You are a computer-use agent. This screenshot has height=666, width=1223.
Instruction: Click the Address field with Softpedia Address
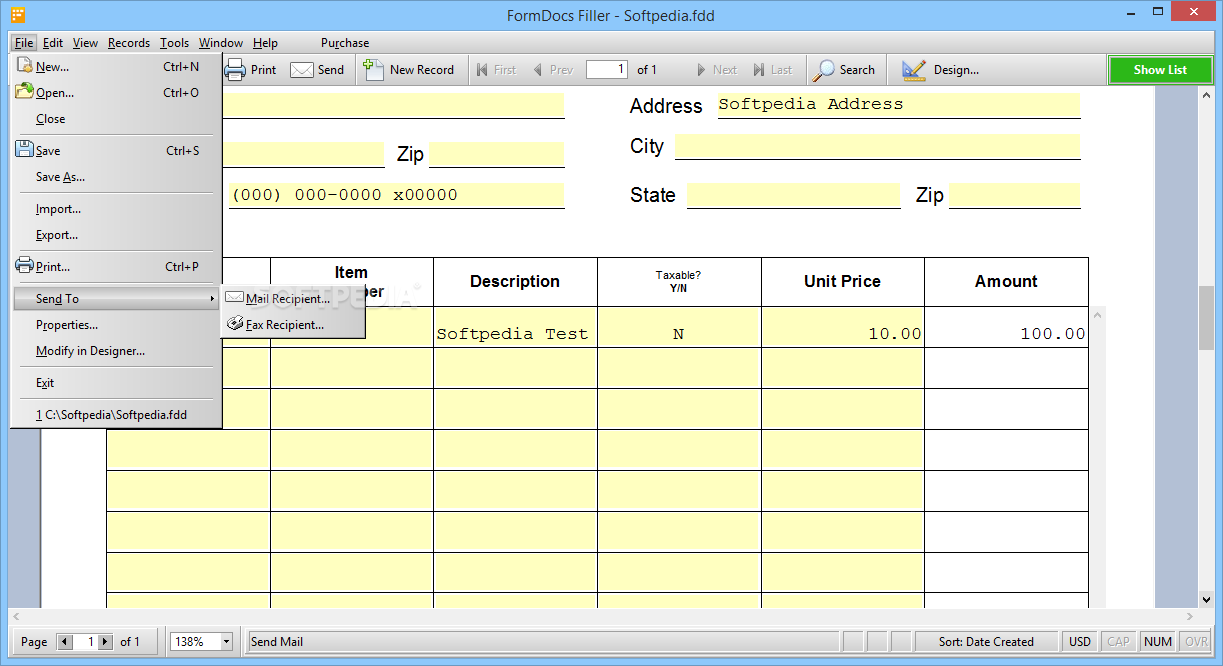coord(898,105)
